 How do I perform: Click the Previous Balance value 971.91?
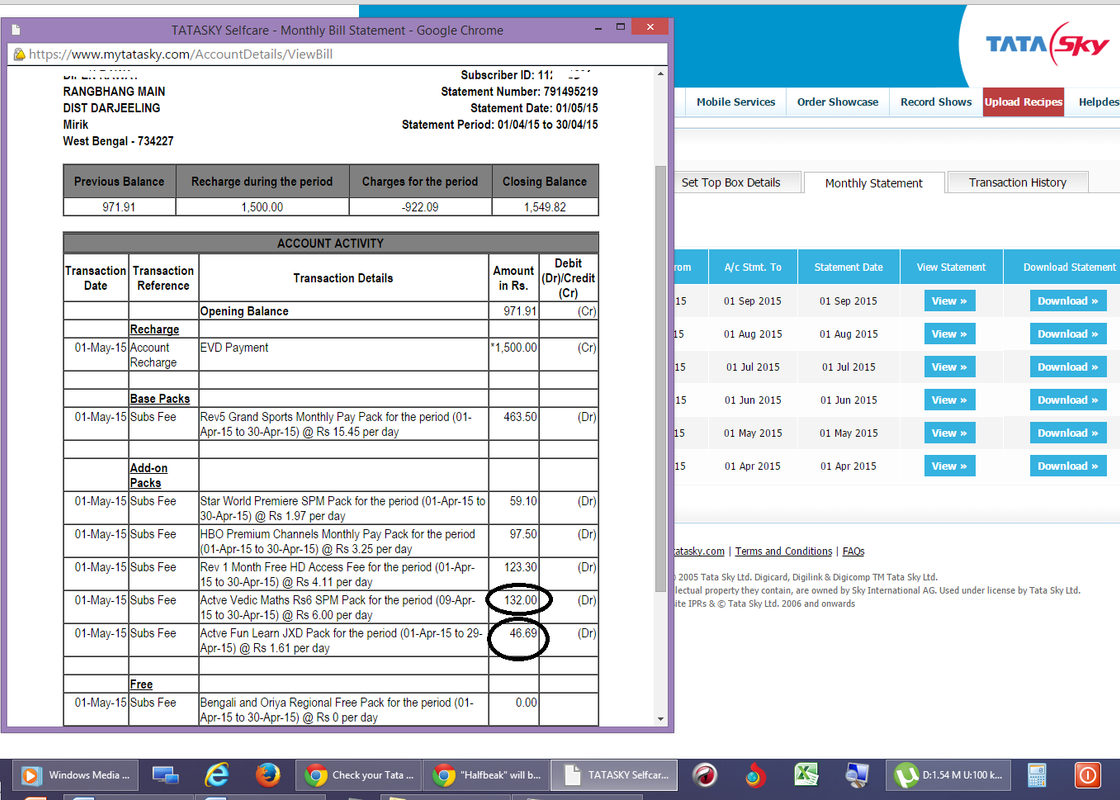pyautogui.click(x=119, y=207)
